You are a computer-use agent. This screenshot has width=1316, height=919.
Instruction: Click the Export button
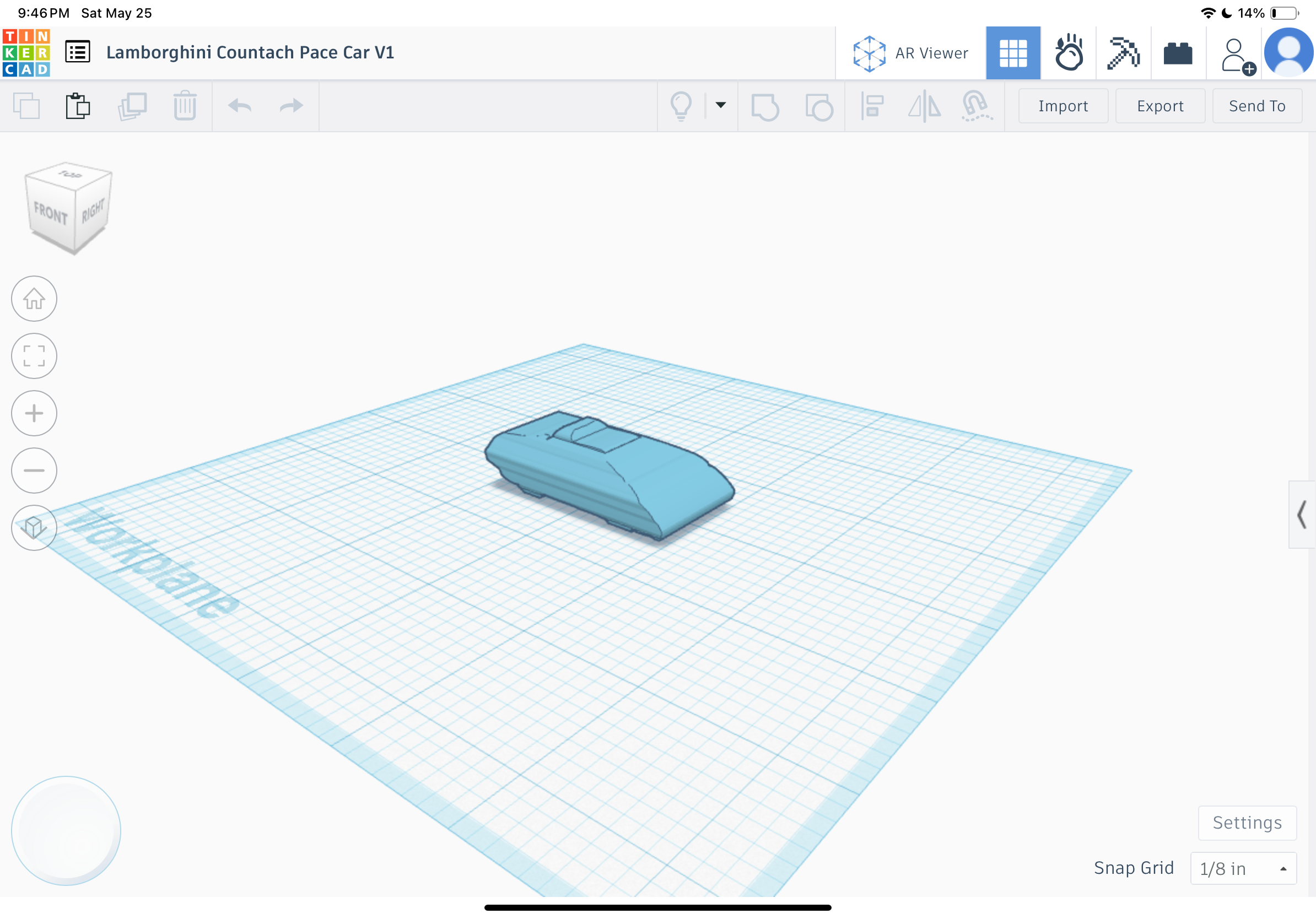pos(1159,106)
